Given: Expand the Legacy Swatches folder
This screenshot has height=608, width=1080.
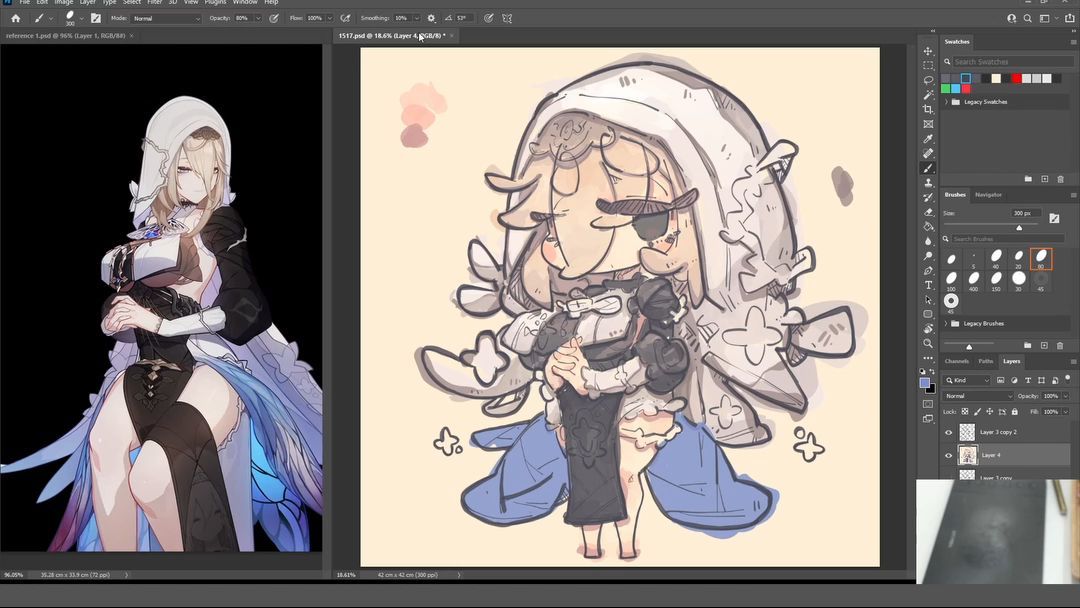Looking at the screenshot, I should (x=946, y=102).
